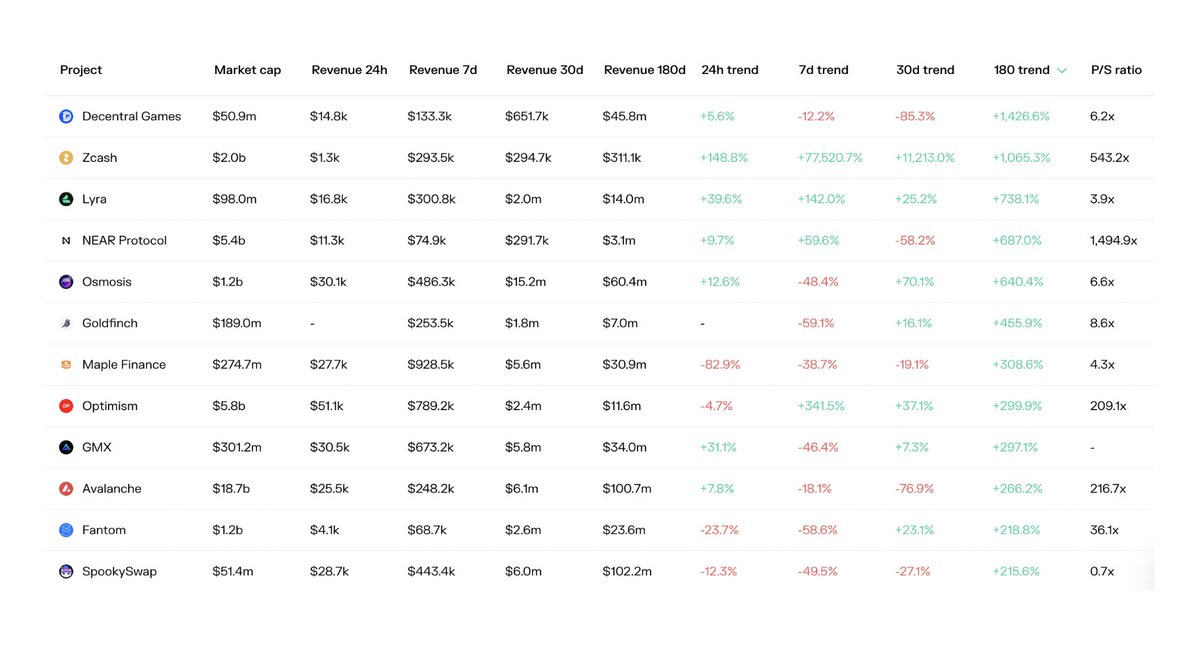Click the Maple Finance icon

click(x=66, y=365)
